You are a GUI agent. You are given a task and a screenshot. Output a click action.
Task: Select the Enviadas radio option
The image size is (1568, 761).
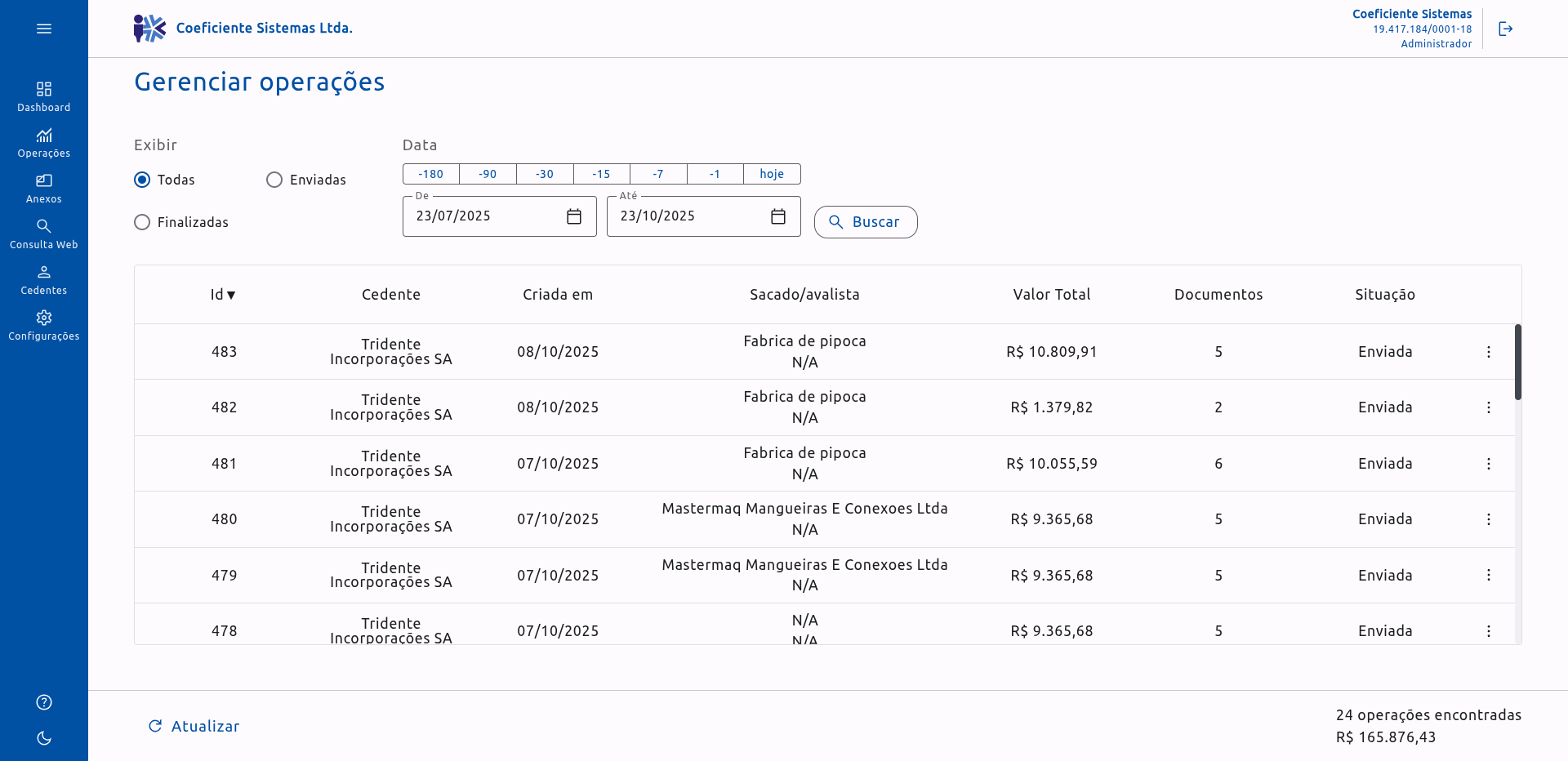[x=274, y=180]
